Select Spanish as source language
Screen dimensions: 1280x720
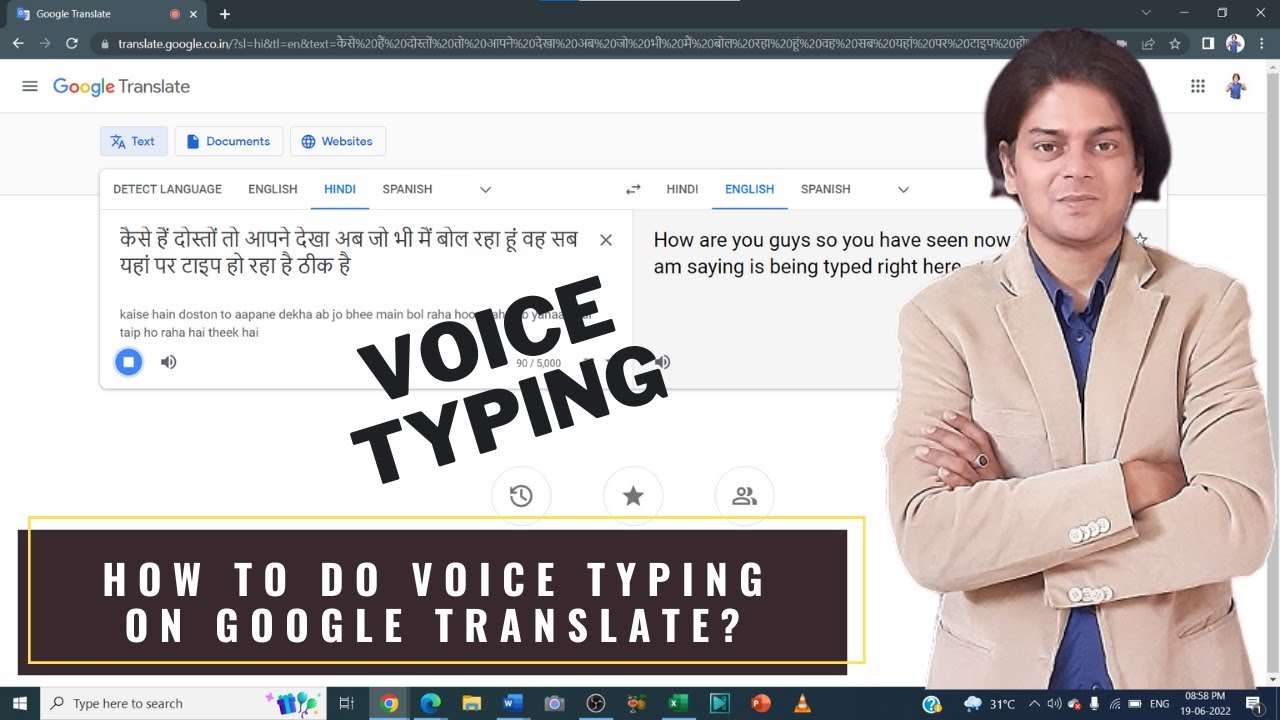(407, 189)
